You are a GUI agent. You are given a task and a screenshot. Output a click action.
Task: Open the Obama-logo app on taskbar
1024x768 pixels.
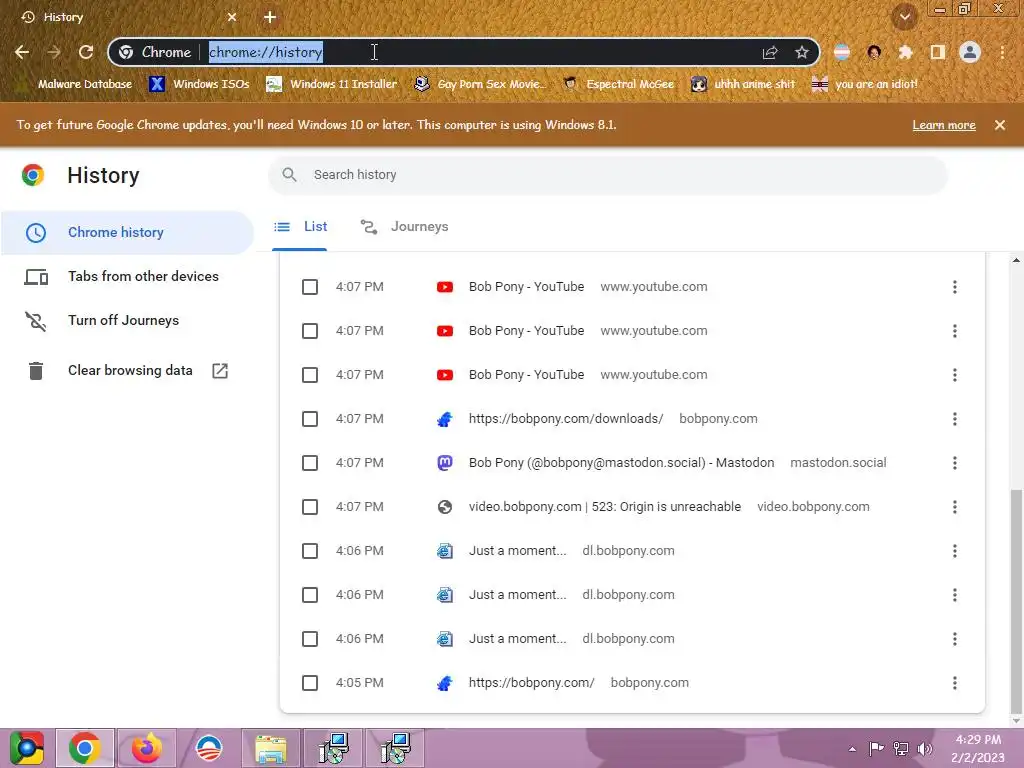click(209, 748)
